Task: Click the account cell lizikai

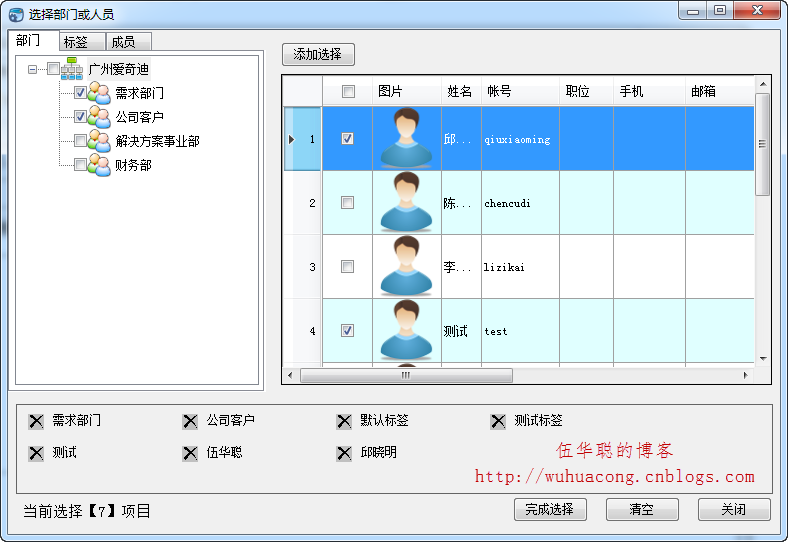Action: coord(520,266)
